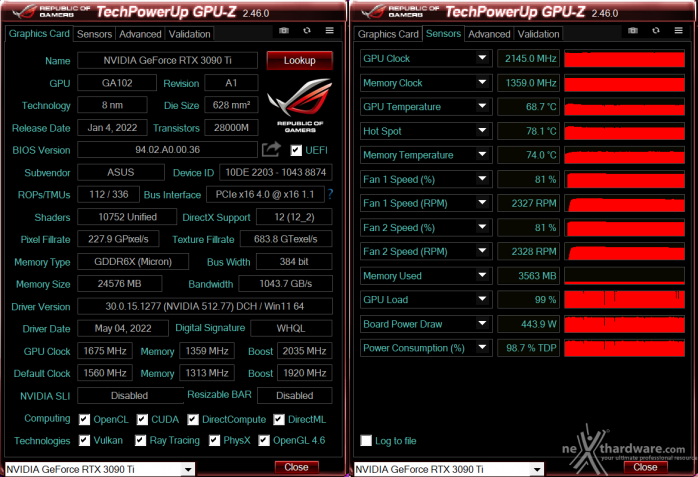This screenshot has width=698, height=477.
Task: Click Close button in Sensors window
Action: pos(645,467)
